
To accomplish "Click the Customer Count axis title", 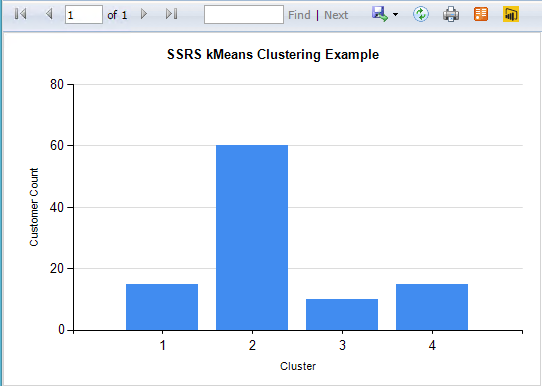I will tap(34, 207).
